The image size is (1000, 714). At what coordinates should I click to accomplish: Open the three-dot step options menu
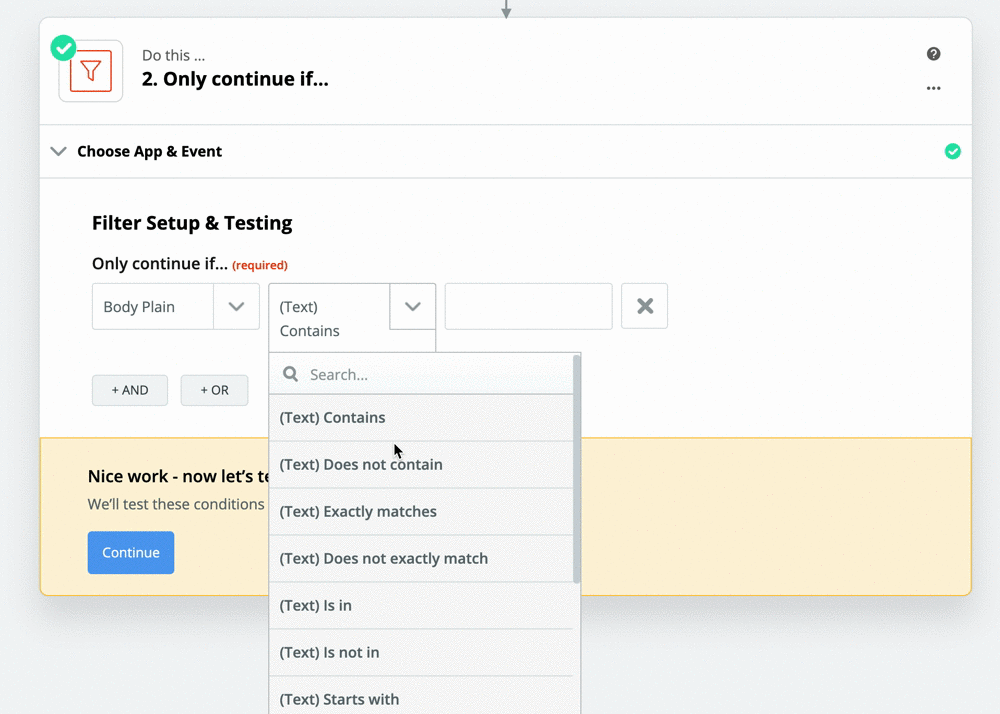tap(933, 88)
